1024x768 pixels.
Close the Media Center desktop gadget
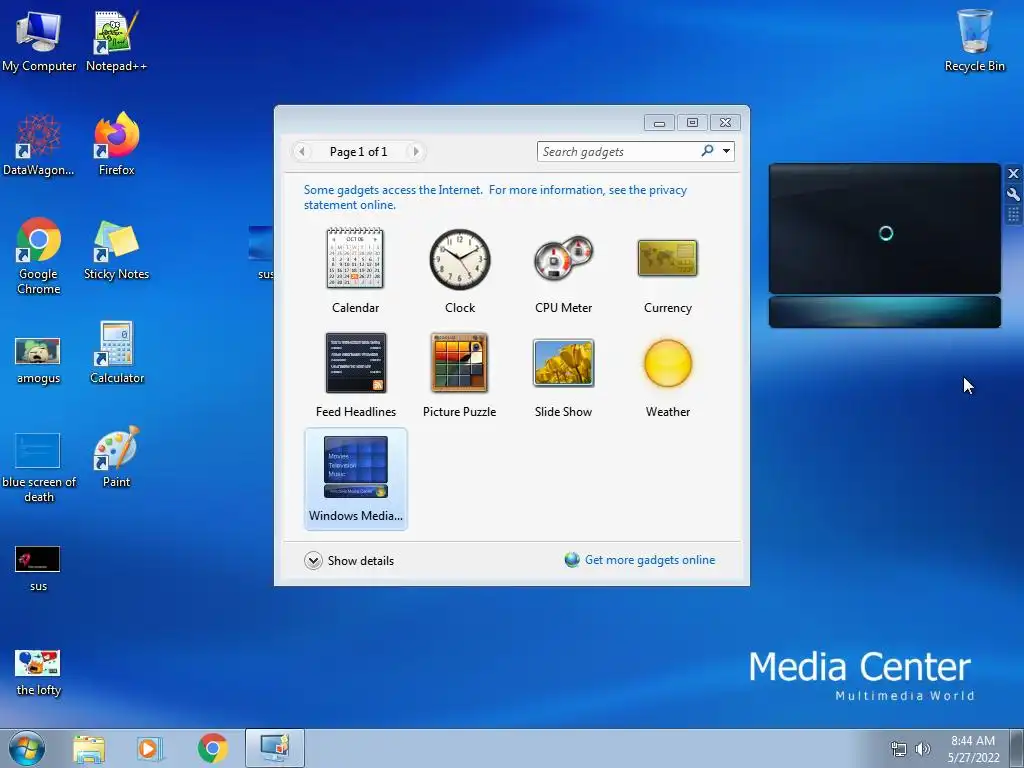pyautogui.click(x=1013, y=174)
